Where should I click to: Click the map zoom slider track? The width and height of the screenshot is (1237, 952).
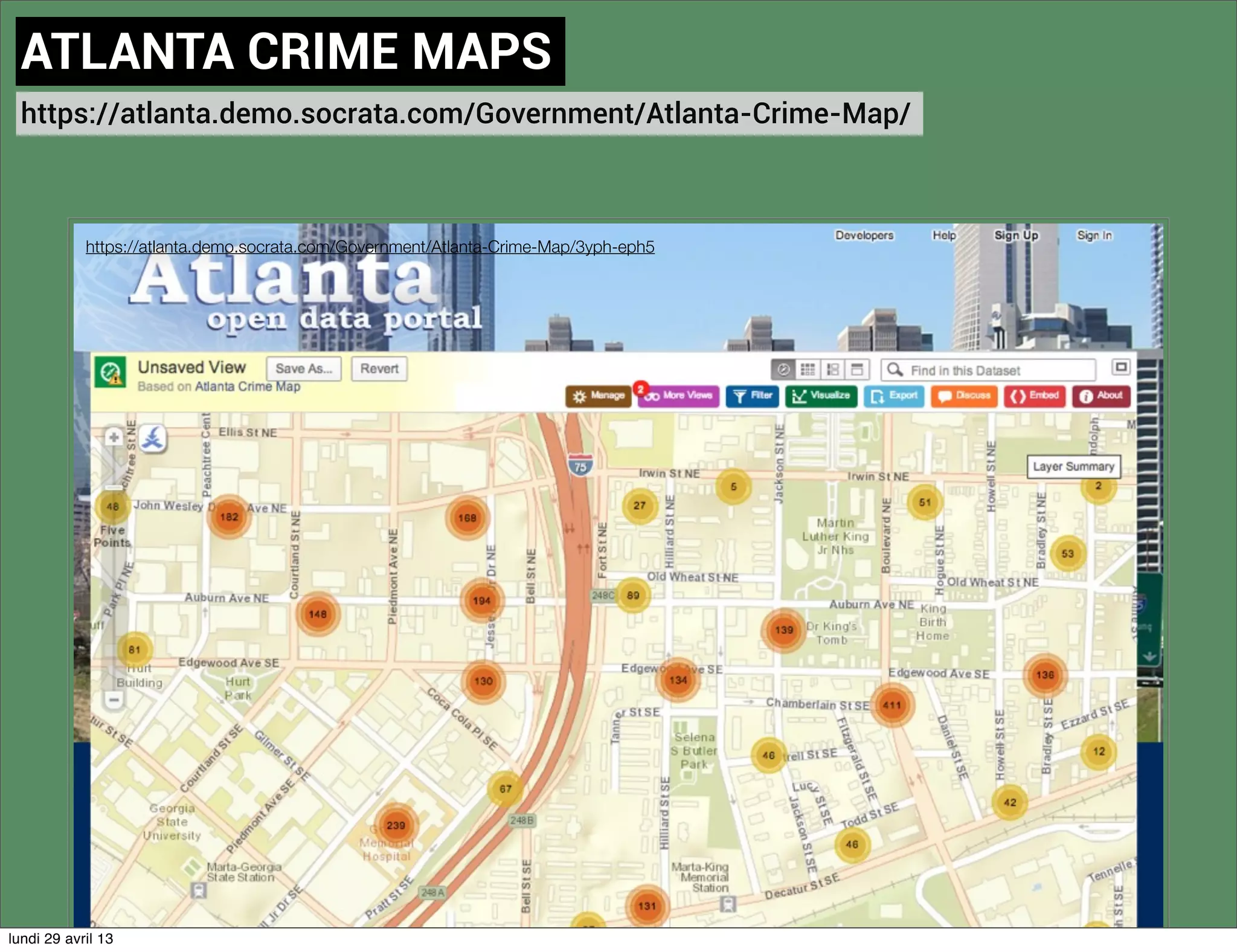pos(114,580)
